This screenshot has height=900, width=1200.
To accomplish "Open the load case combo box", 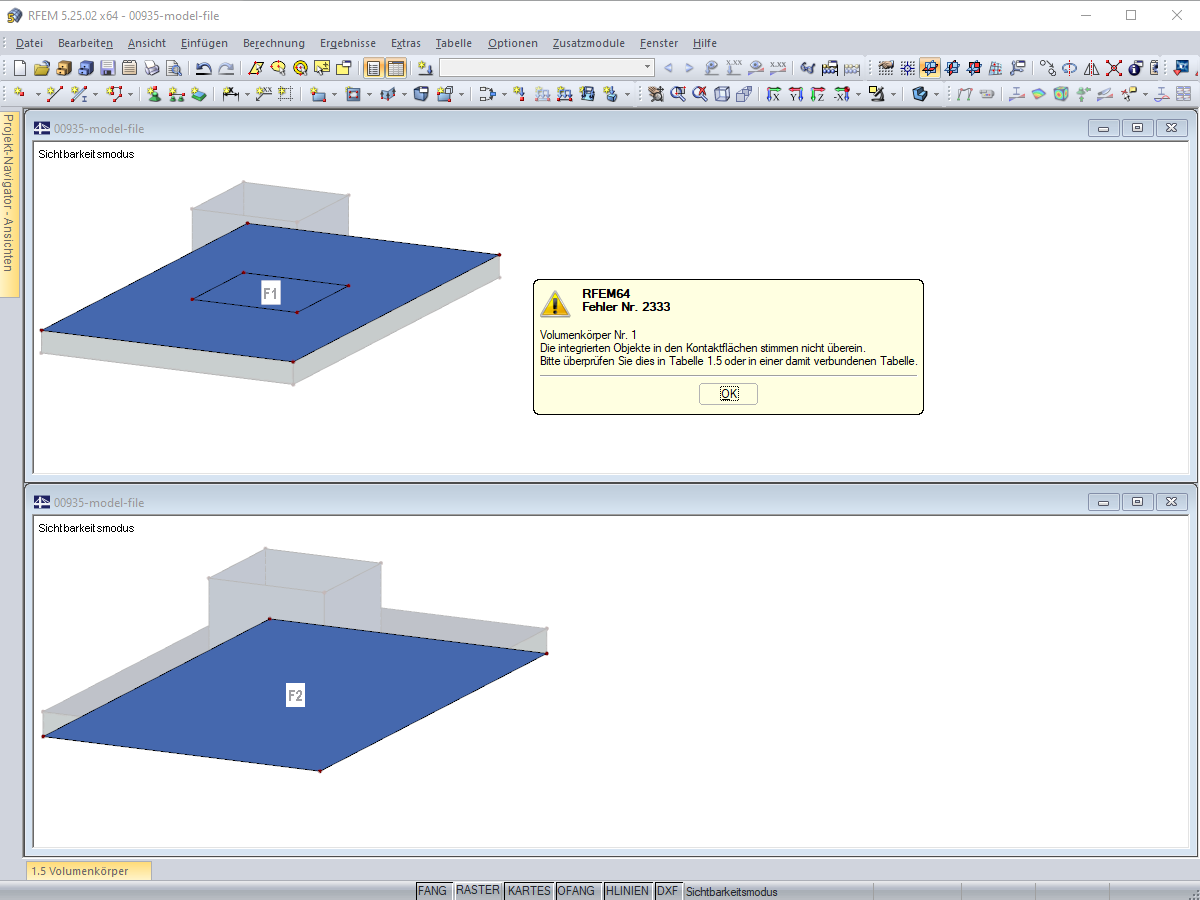I will click(x=547, y=68).
